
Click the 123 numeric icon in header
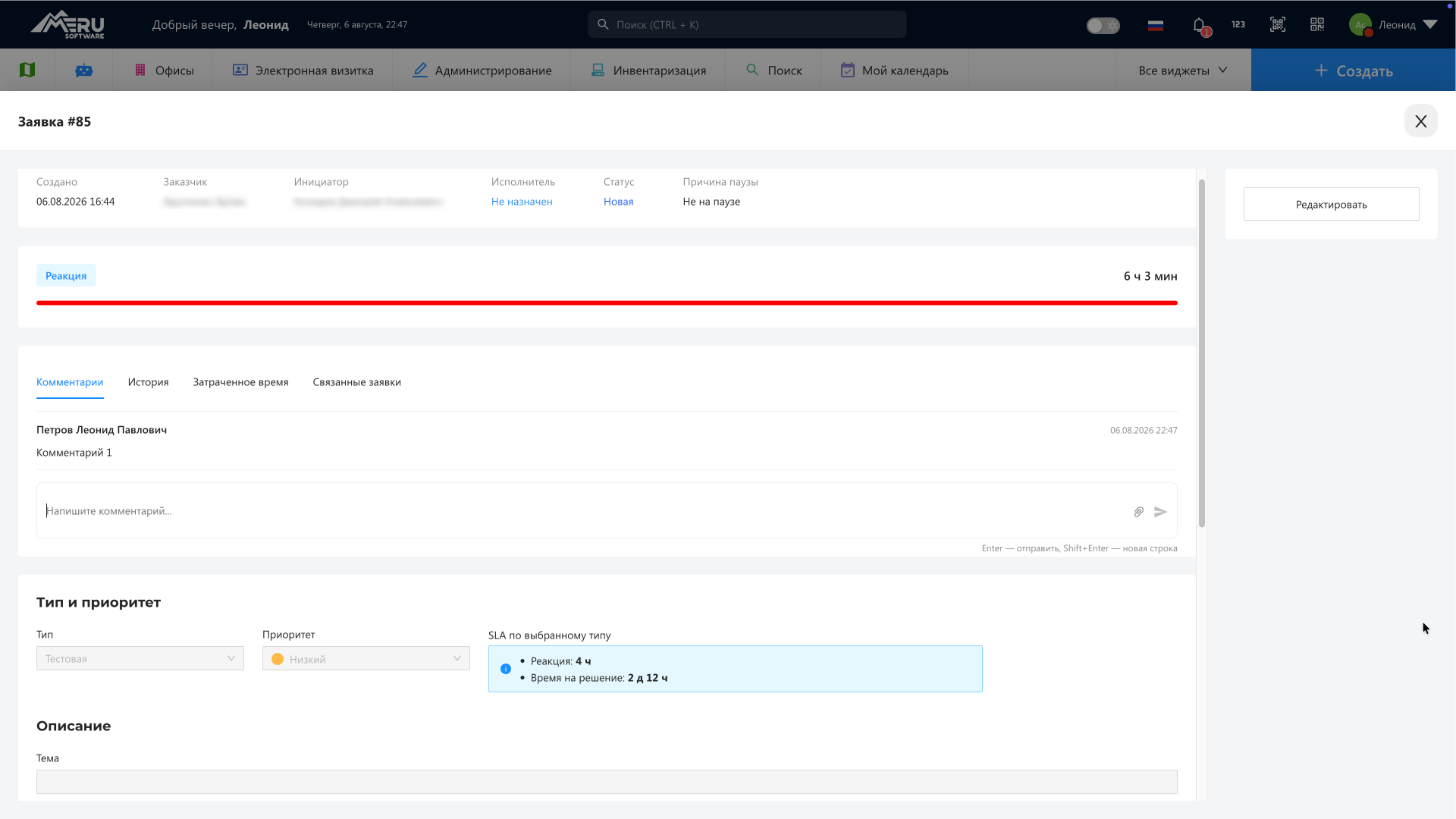(1238, 24)
